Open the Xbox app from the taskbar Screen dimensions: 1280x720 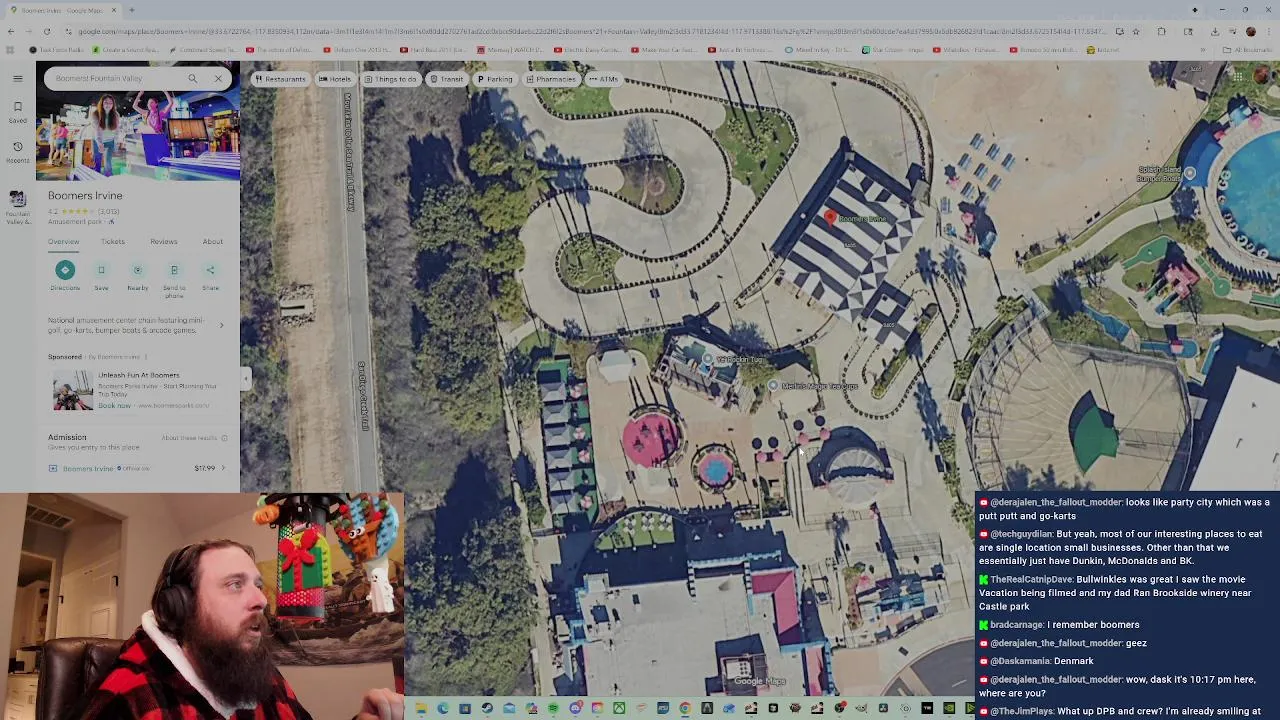(x=619, y=709)
